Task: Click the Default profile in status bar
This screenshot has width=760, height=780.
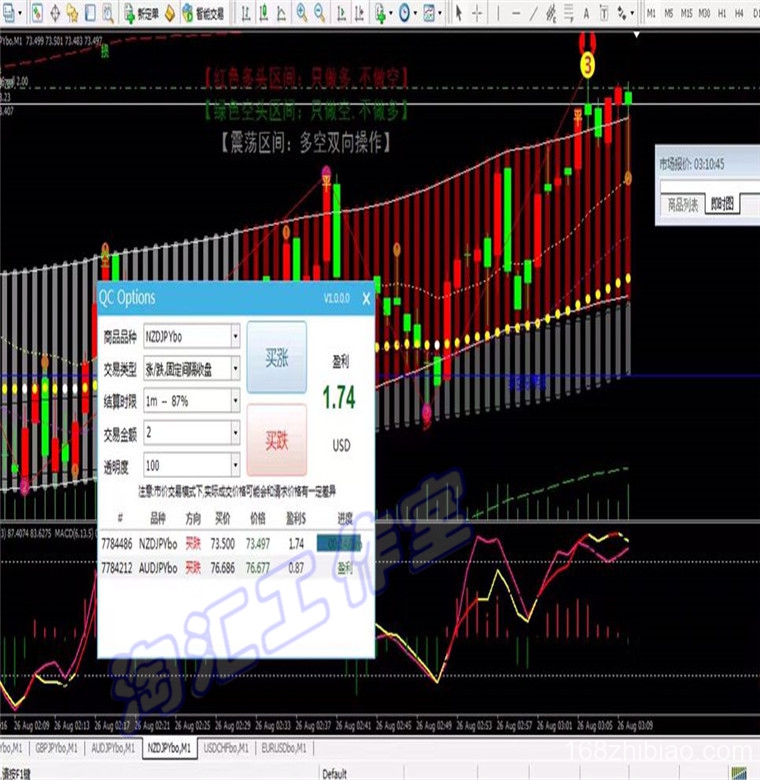Action: coord(334,774)
